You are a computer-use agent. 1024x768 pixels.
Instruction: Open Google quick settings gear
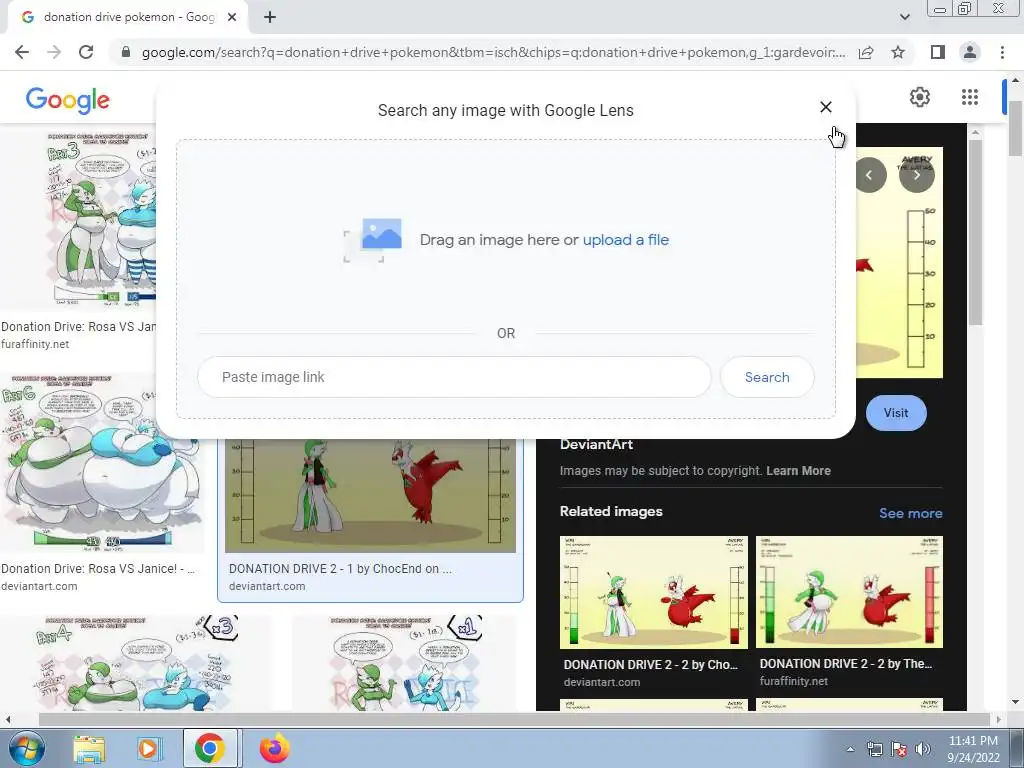coord(920,97)
